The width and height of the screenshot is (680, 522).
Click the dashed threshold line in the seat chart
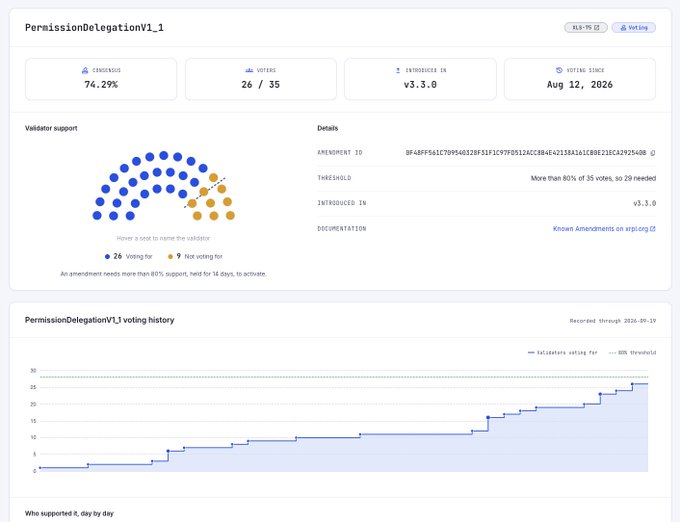coord(205,192)
